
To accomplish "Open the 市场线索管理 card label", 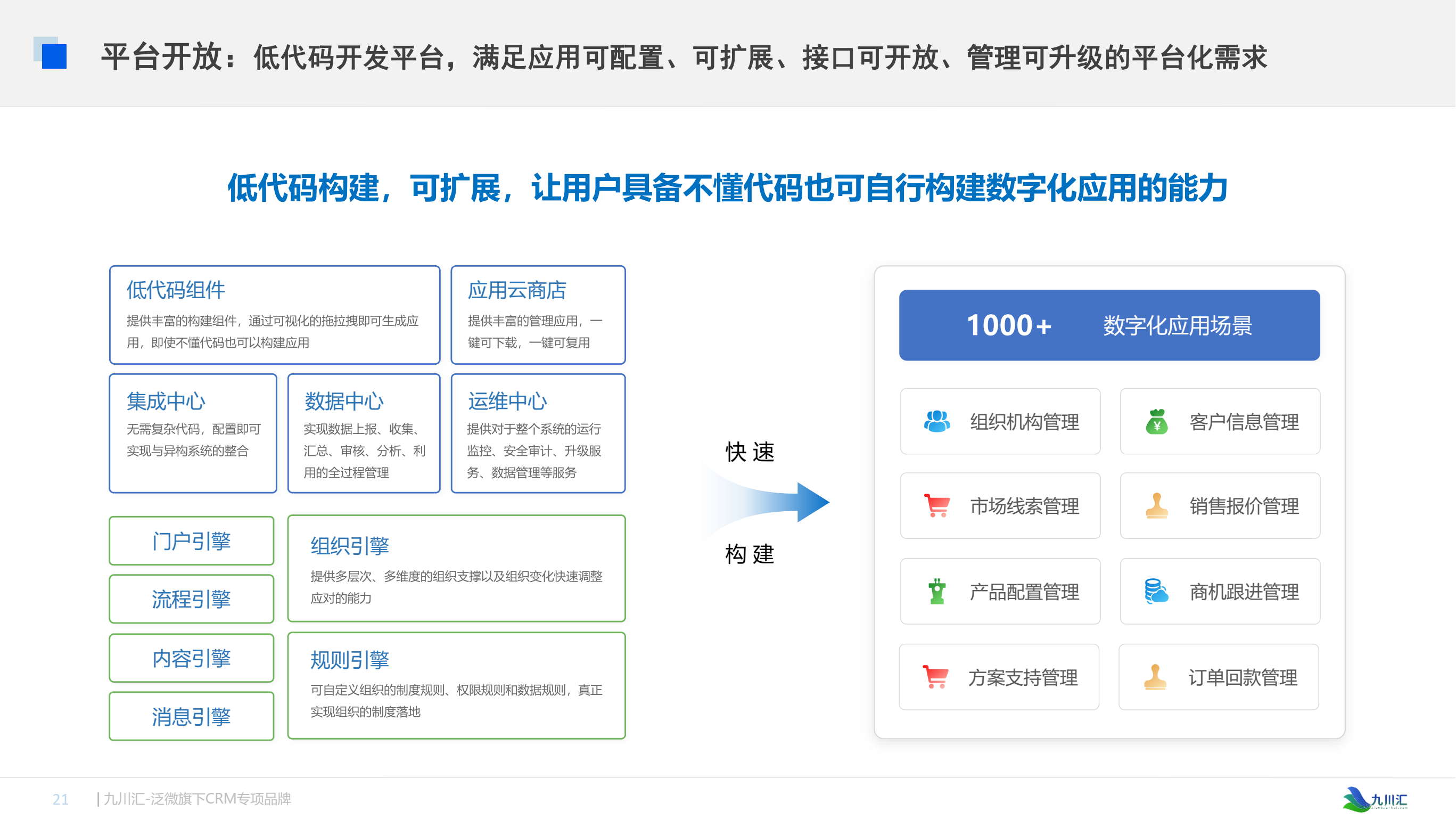I will [x=1024, y=506].
